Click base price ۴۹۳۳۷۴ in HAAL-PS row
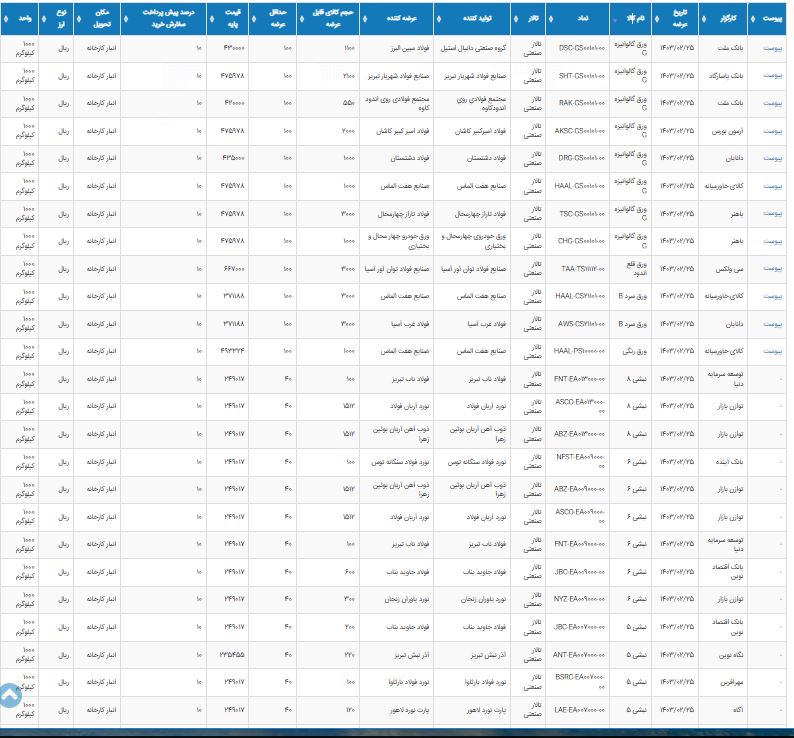The width and height of the screenshot is (794, 738). pos(233,352)
